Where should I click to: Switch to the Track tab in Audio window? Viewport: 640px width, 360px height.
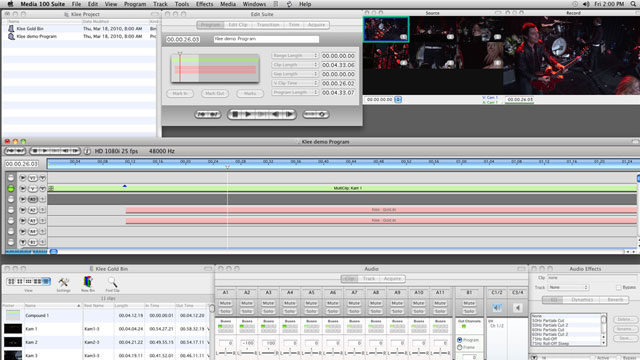click(x=369, y=279)
